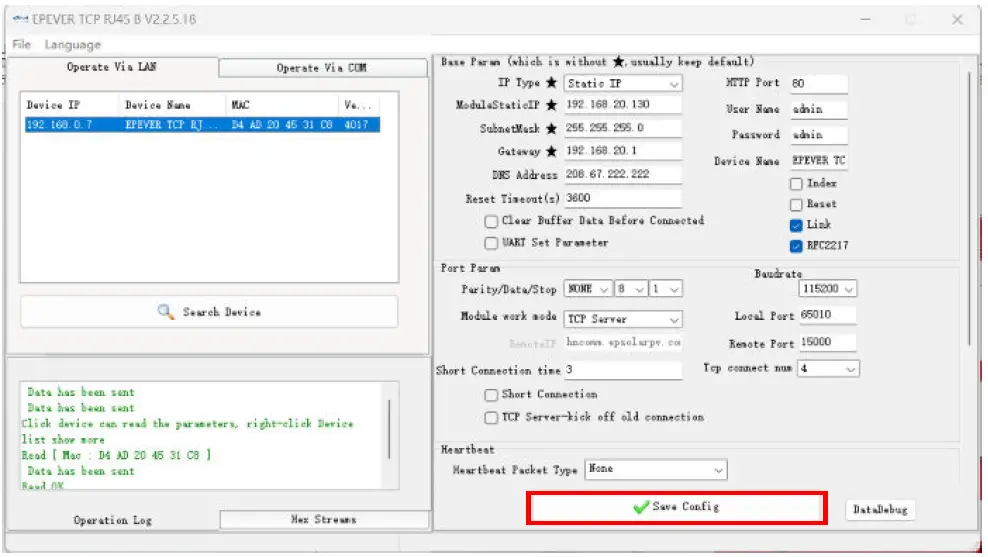Uncheck the RFC2217 checkbox
The image size is (988, 557).
[796, 246]
